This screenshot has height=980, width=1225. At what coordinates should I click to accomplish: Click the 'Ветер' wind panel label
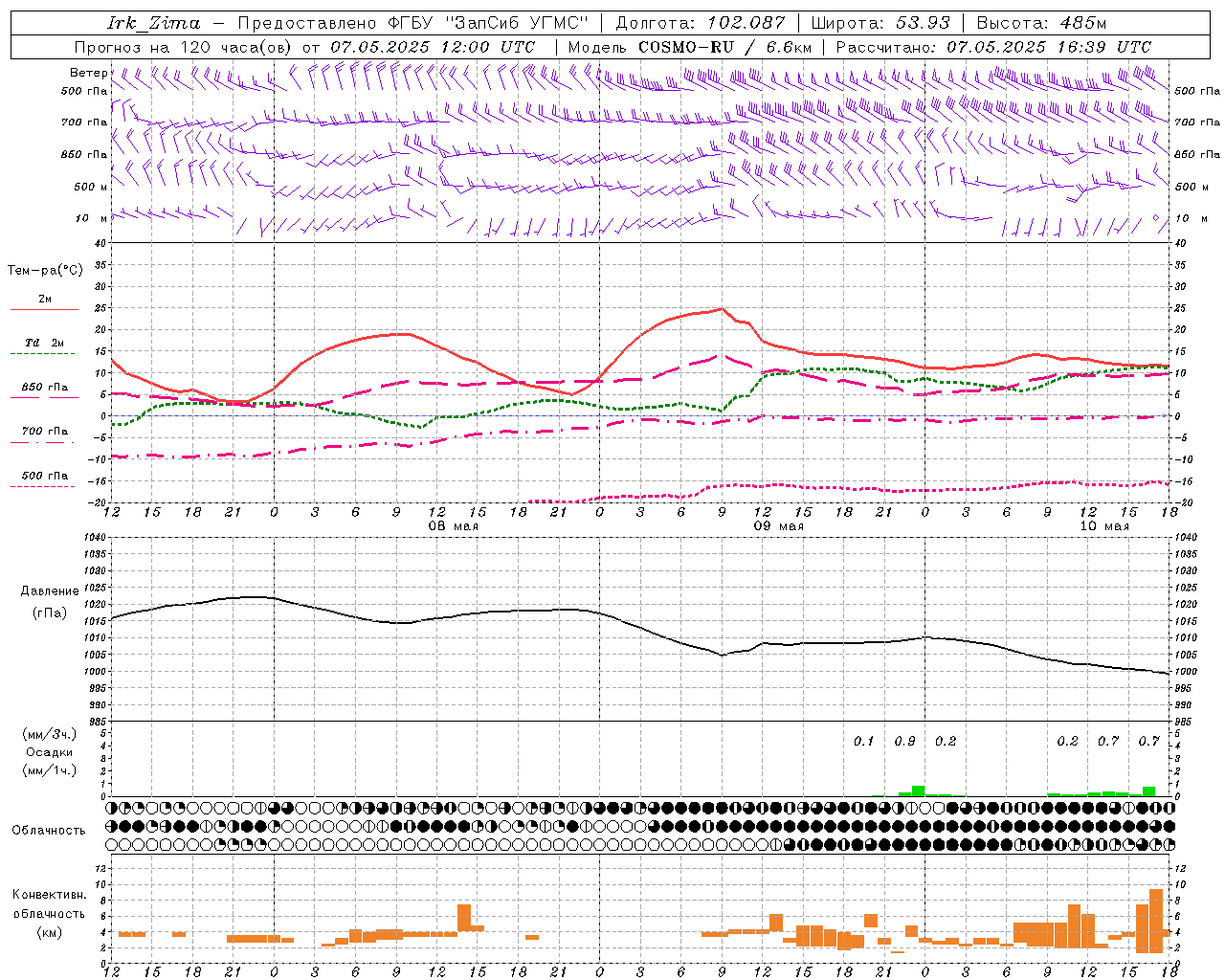pos(88,73)
